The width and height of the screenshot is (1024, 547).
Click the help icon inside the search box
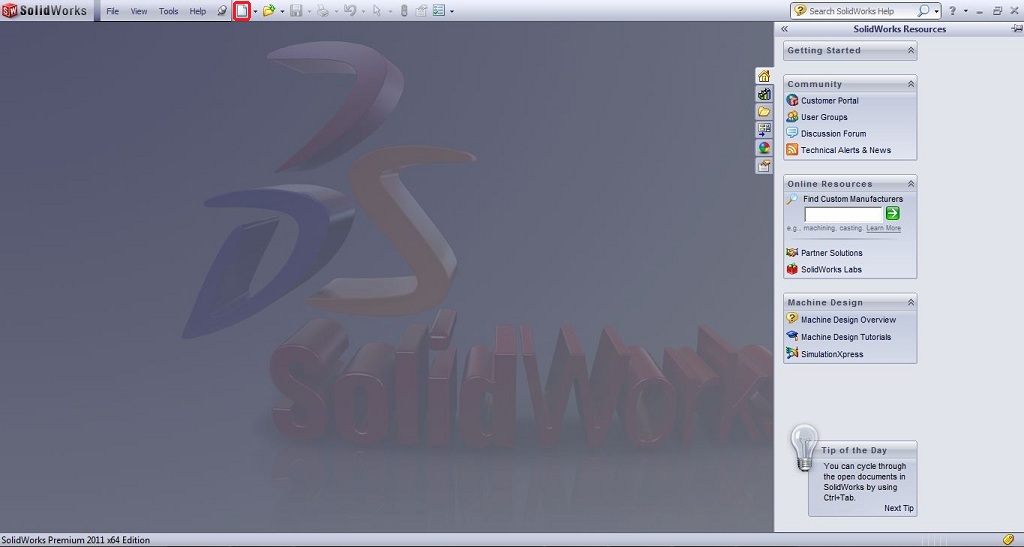coord(800,11)
